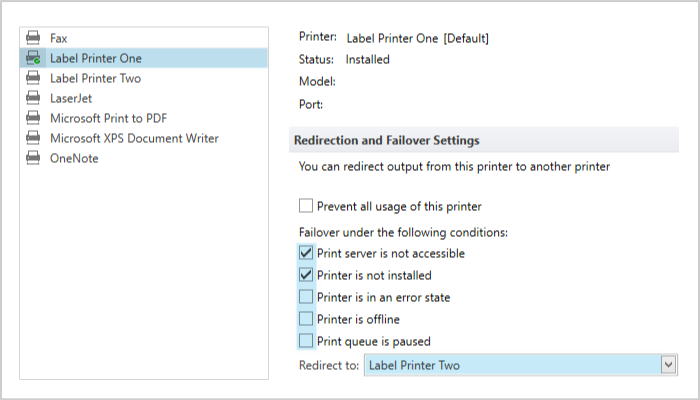Click the Fax printer icon
This screenshot has height=400, width=700.
[x=33, y=38]
